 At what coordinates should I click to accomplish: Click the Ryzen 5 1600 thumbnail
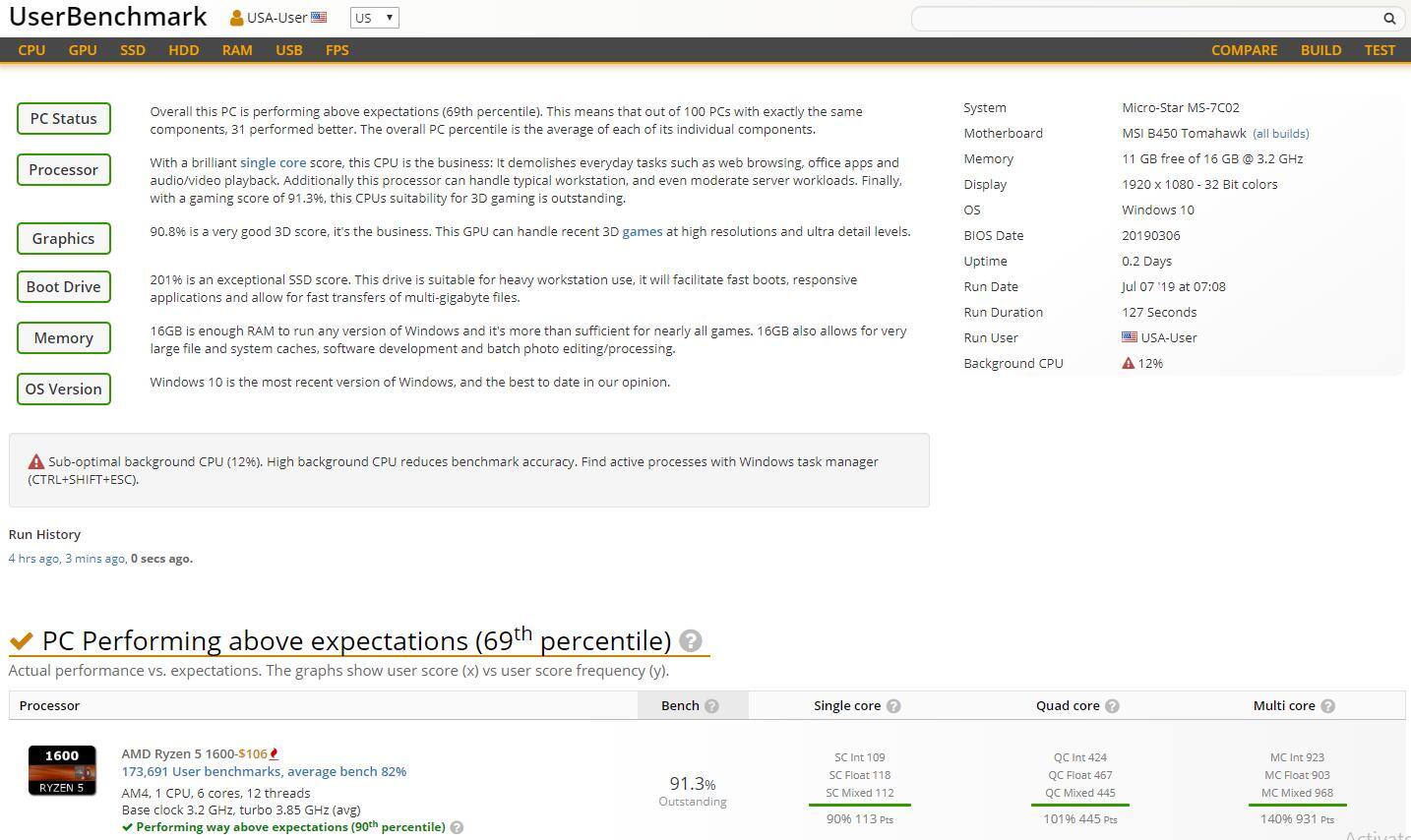pyautogui.click(x=62, y=770)
